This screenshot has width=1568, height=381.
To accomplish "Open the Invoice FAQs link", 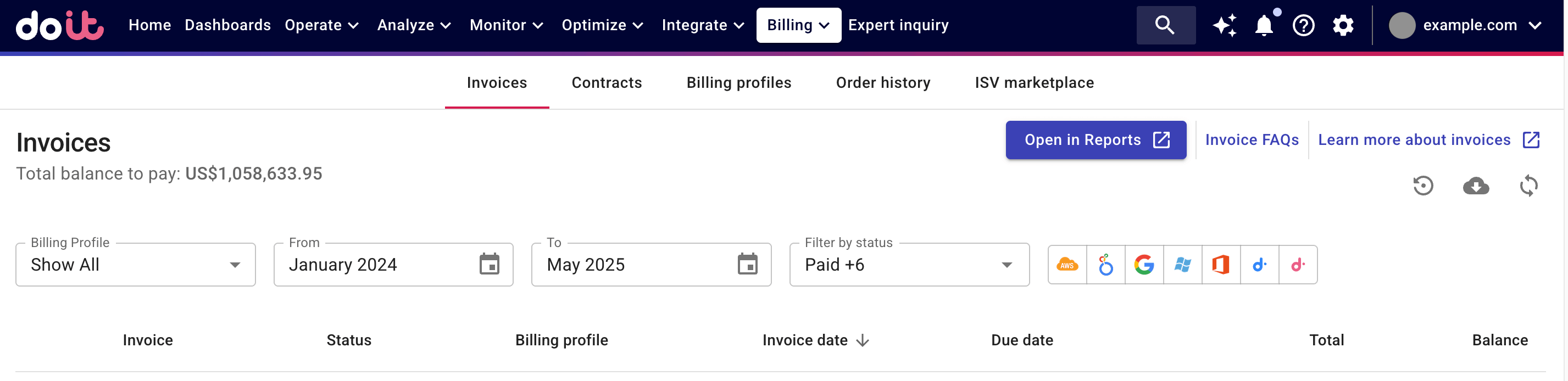I will (1252, 139).
